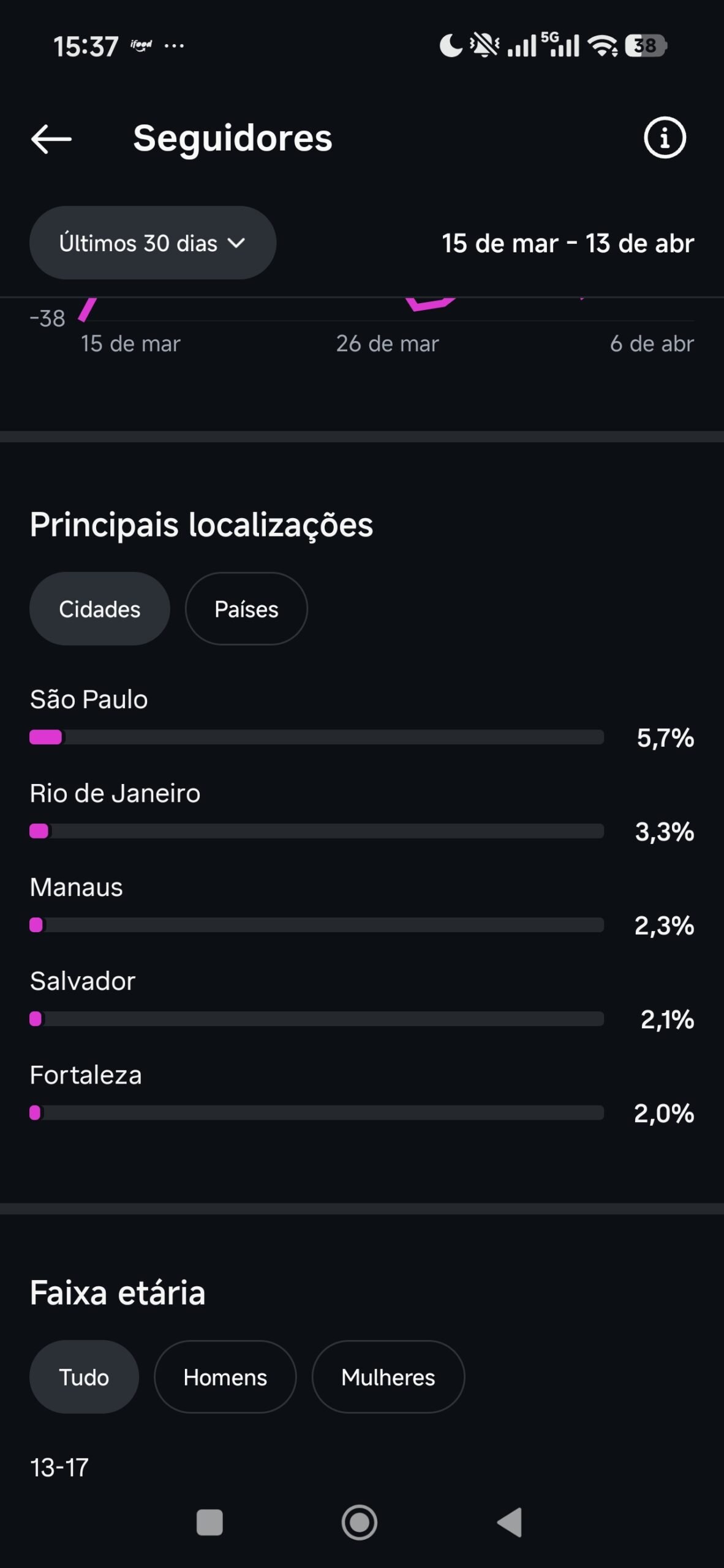Tap the date range 15 de mar - 13 de abr
The width and height of the screenshot is (724, 1568).
pos(568,243)
